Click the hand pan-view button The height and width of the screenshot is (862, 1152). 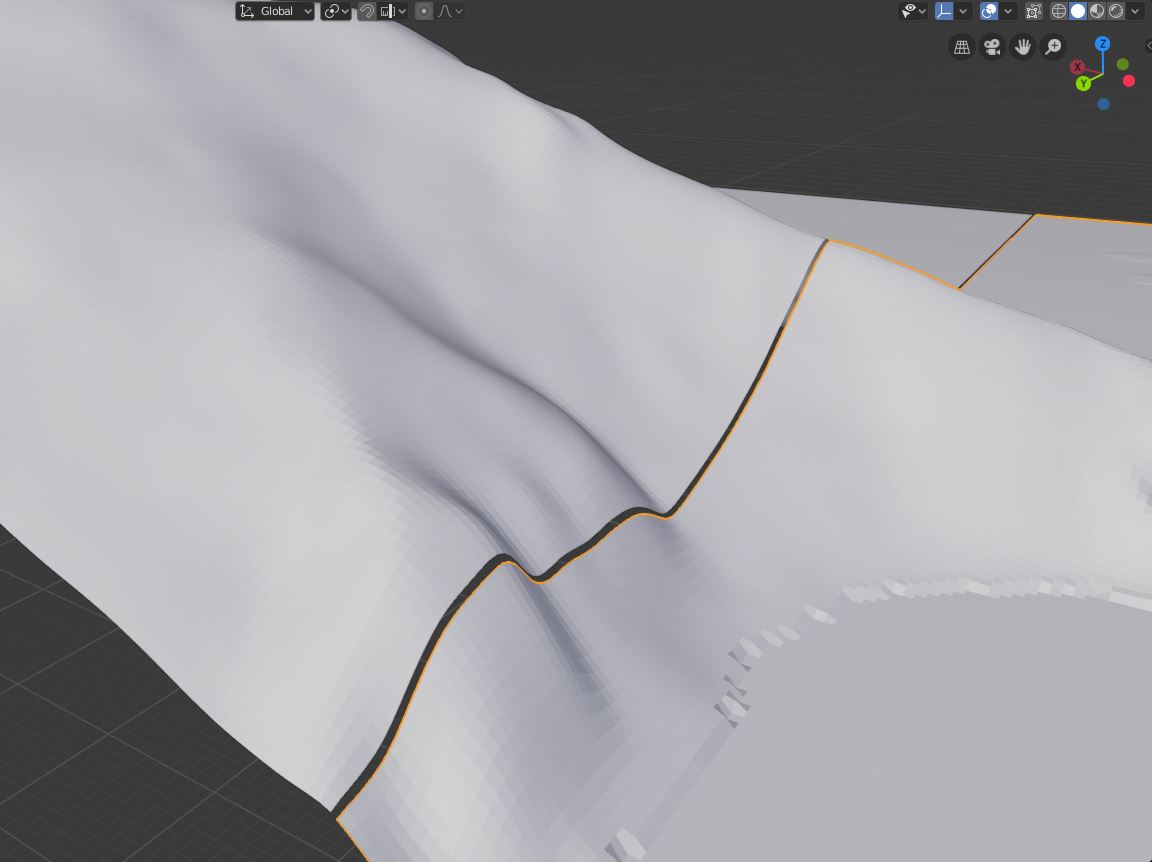1023,47
